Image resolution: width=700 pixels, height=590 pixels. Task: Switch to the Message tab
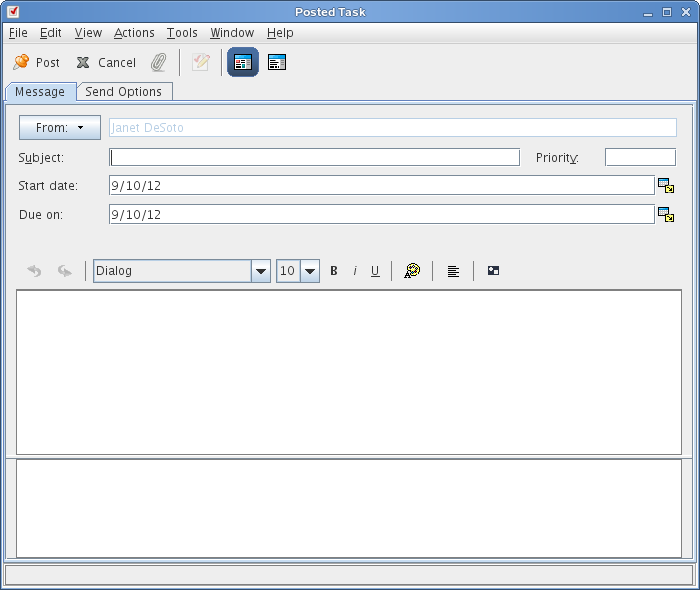40,92
